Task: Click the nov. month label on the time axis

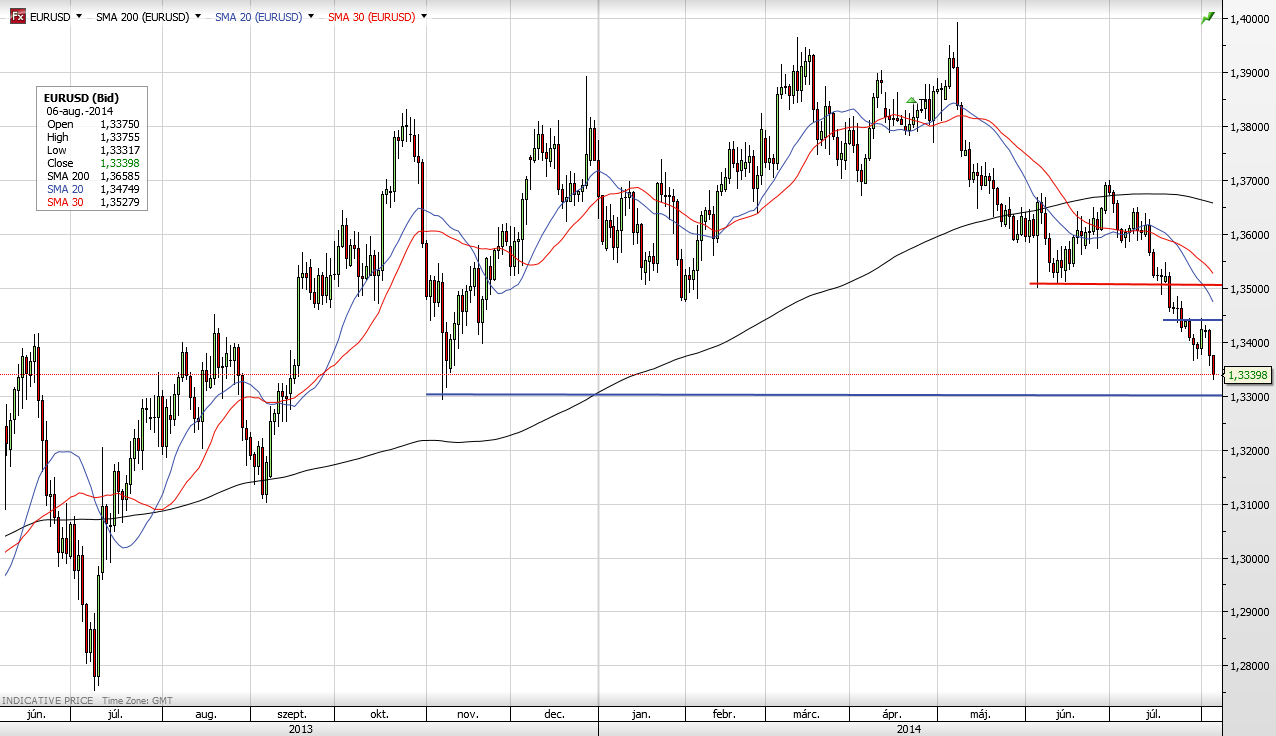Action: coord(469,715)
